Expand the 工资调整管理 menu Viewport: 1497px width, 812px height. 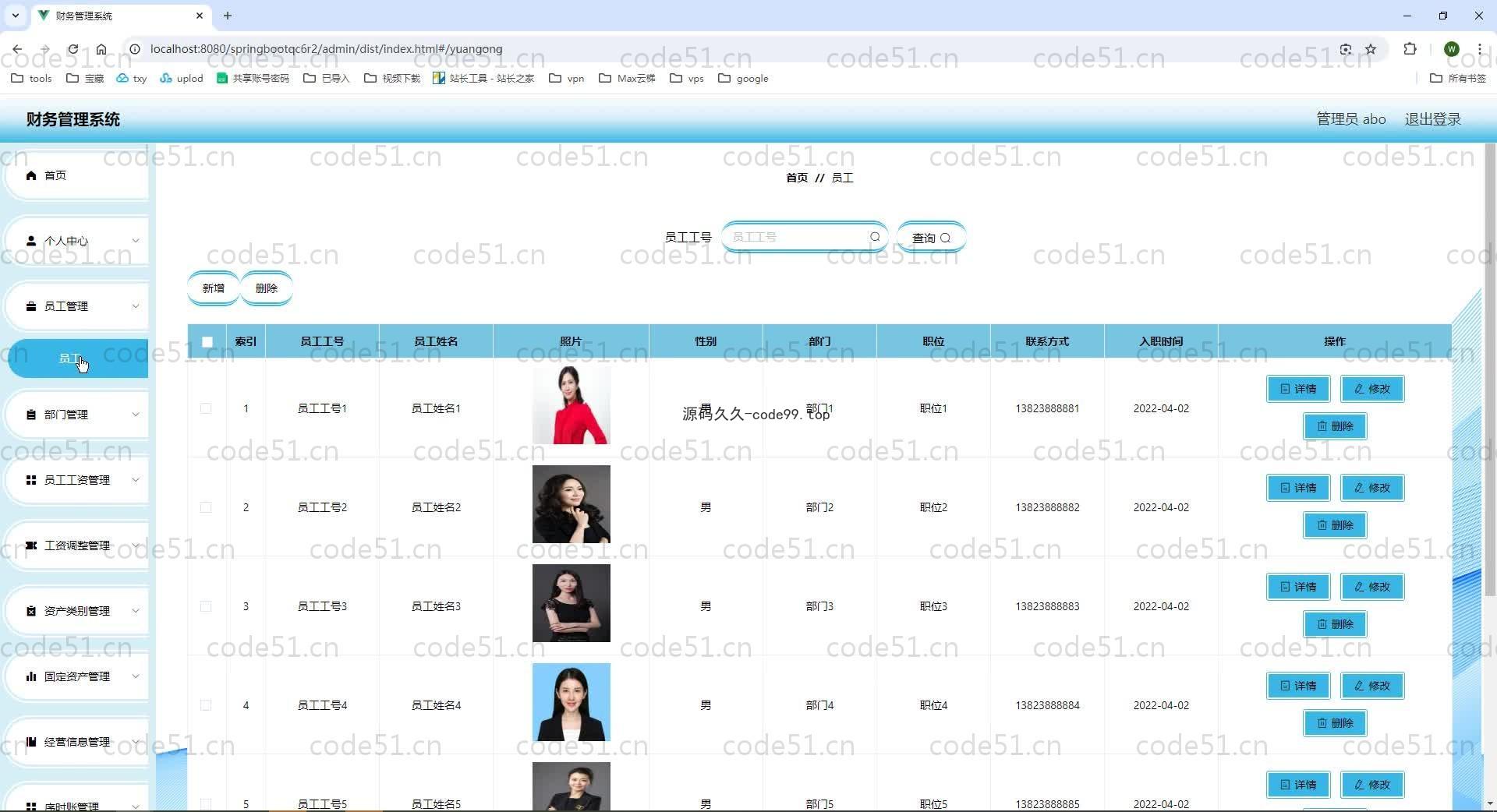coord(76,545)
